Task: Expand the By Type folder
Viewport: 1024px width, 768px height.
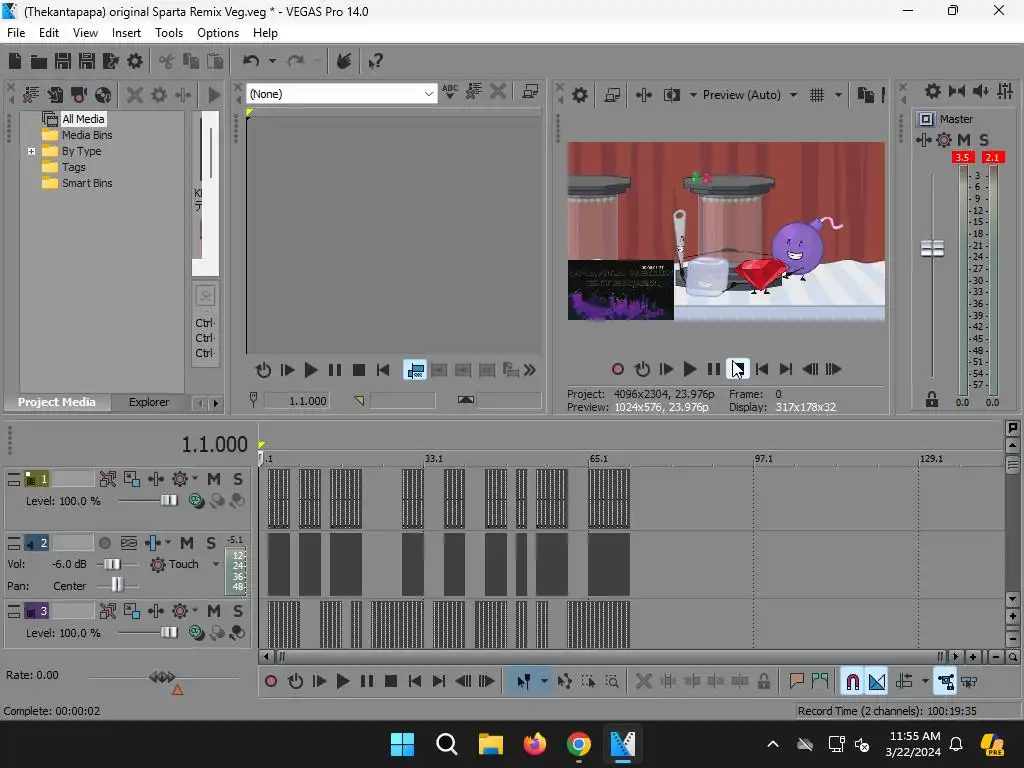Action: click(31, 152)
